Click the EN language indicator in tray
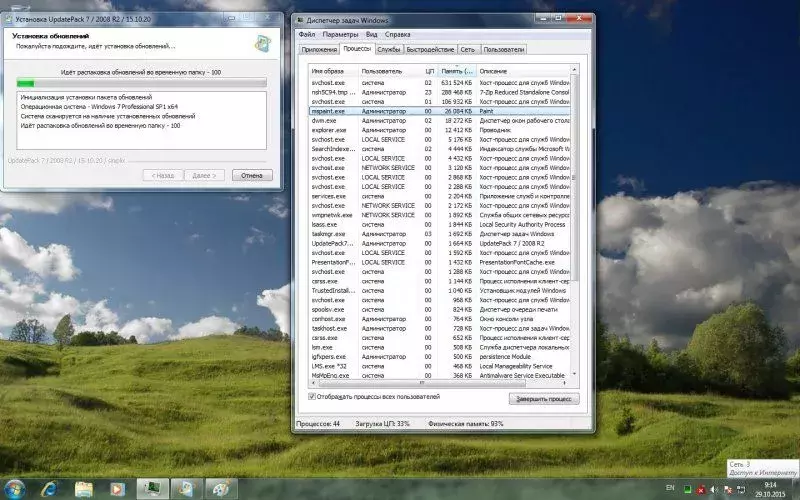 670,488
